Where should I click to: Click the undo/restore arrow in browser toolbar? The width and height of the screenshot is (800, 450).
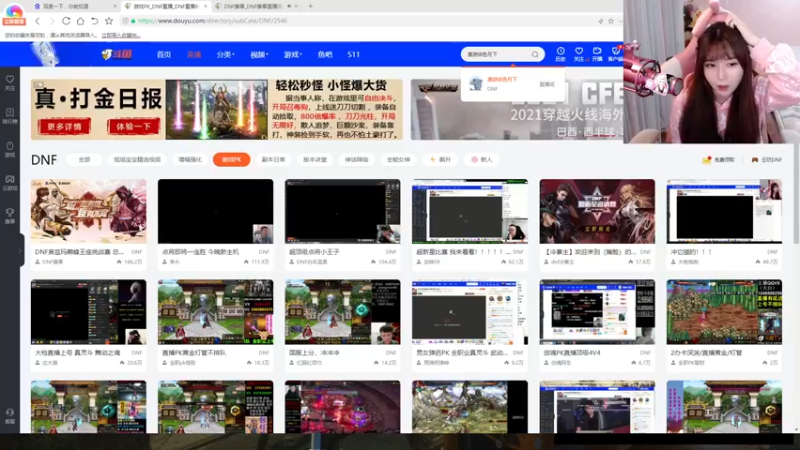tap(94, 21)
